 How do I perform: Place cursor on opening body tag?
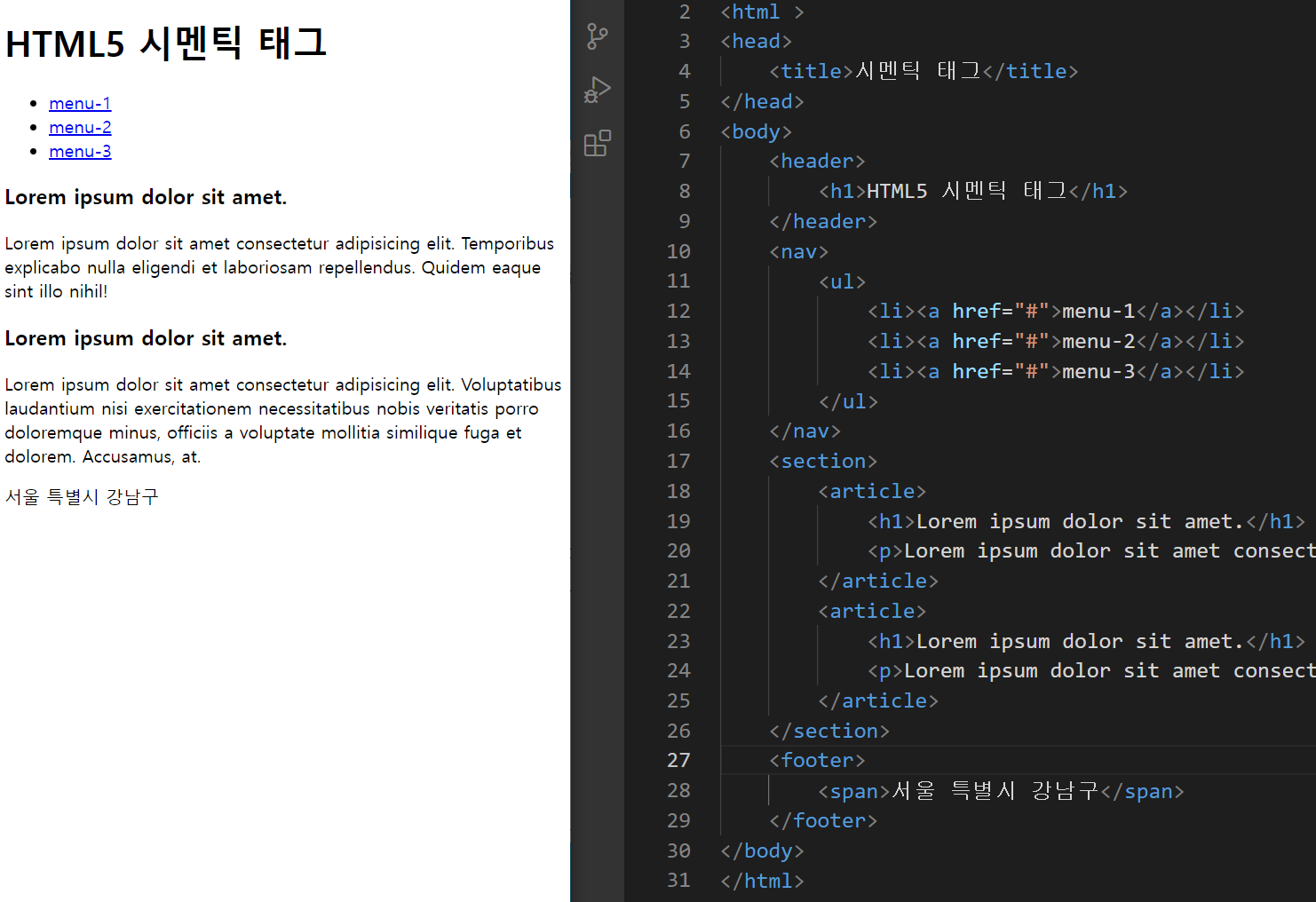coord(756,131)
